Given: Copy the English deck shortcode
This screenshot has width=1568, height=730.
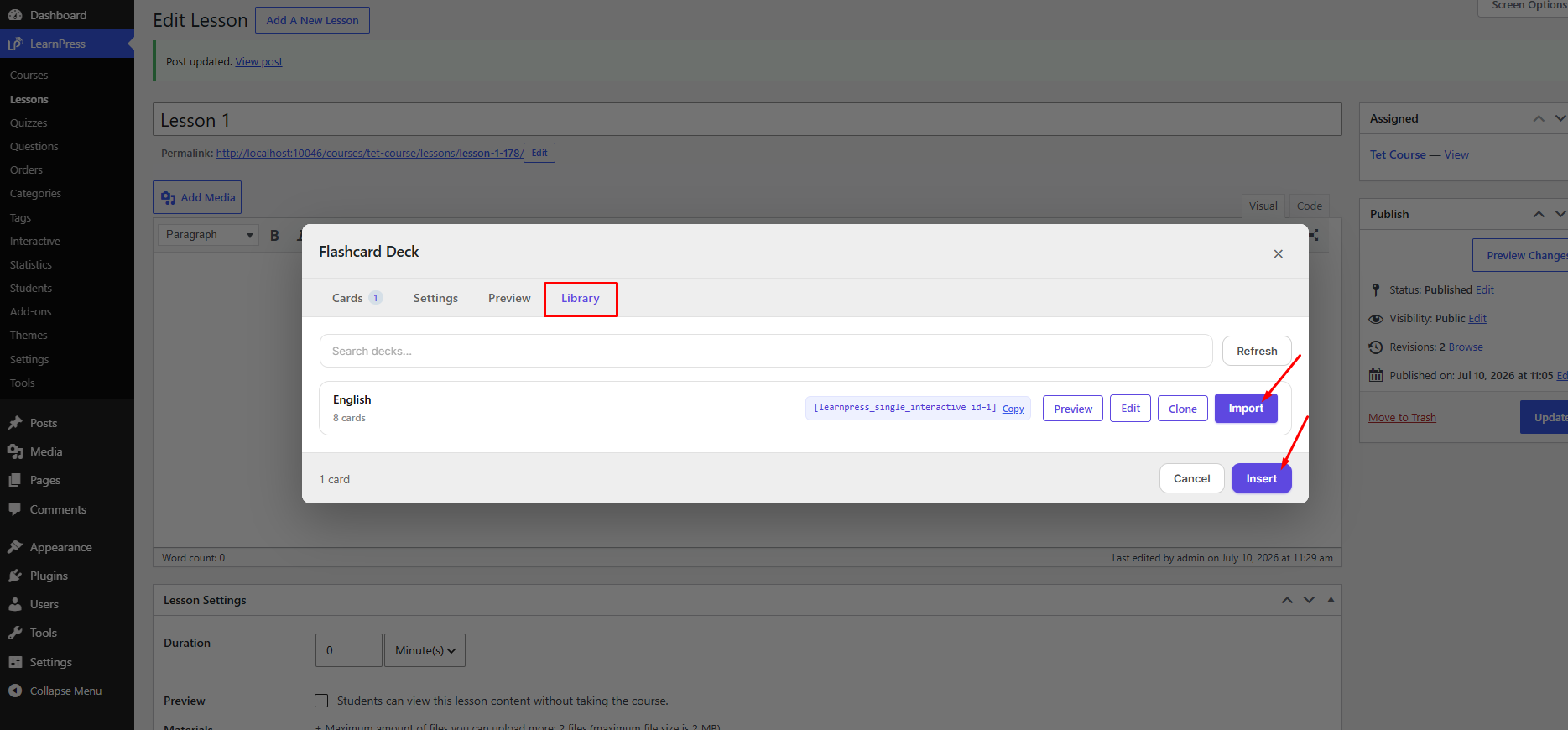Looking at the screenshot, I should [x=1013, y=409].
